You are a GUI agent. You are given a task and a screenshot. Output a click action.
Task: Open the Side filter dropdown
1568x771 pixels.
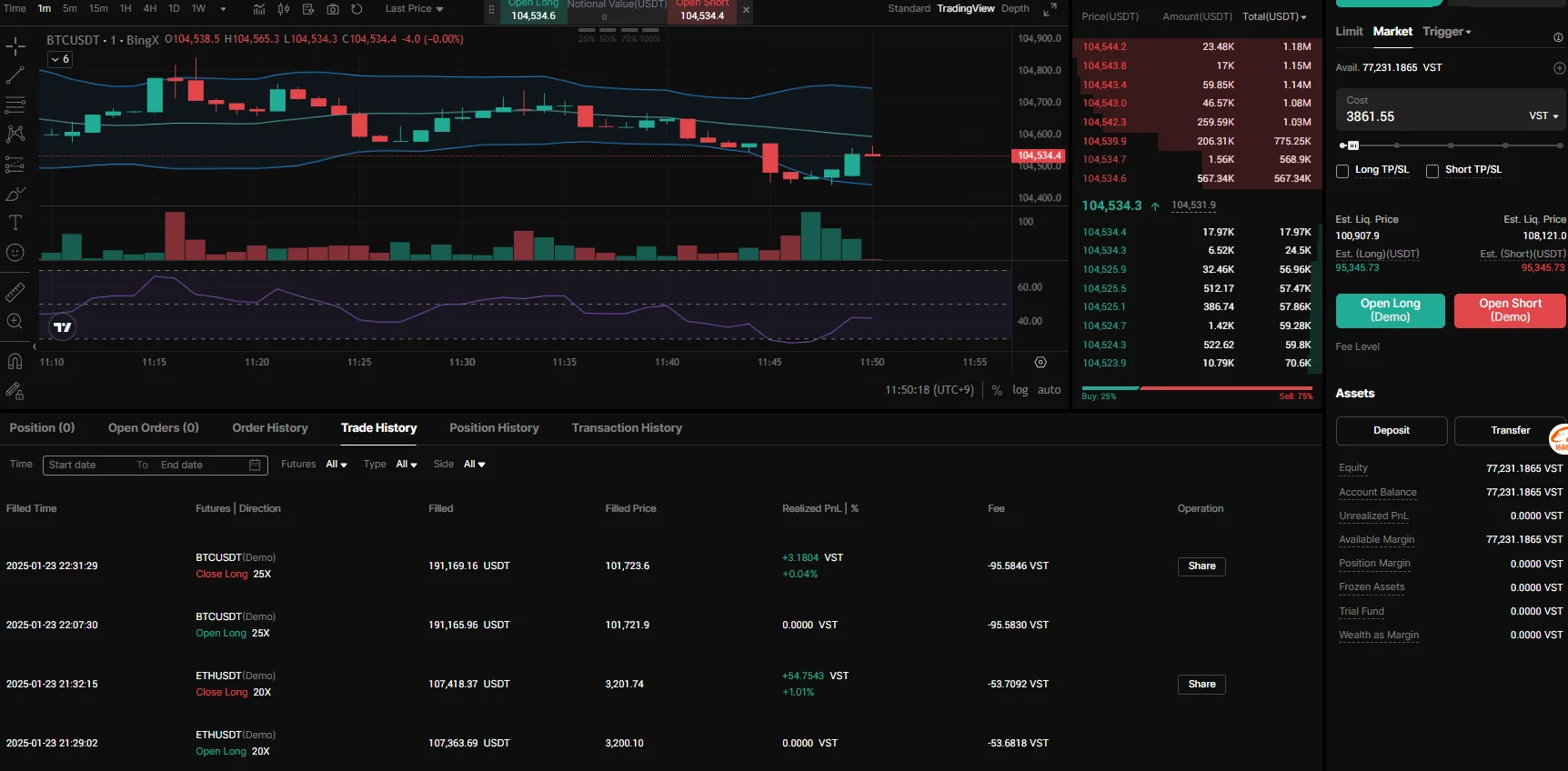(475, 465)
